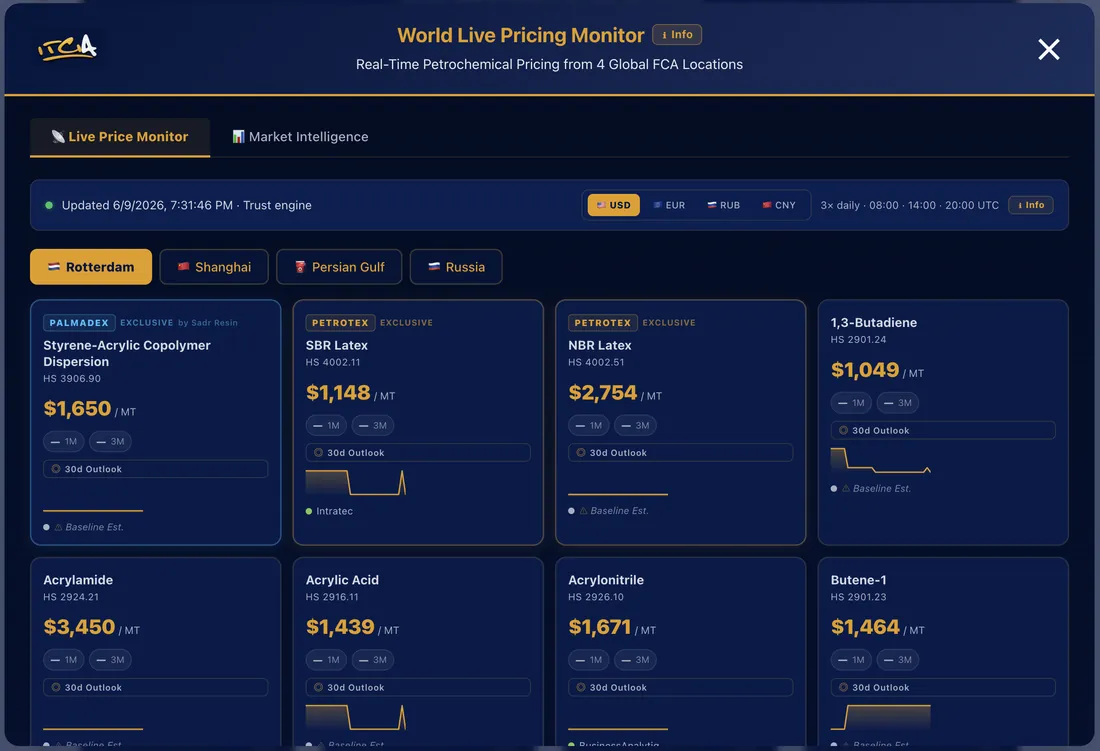Click the $1,650 price on Styrene-Acrylic card

pos(77,408)
